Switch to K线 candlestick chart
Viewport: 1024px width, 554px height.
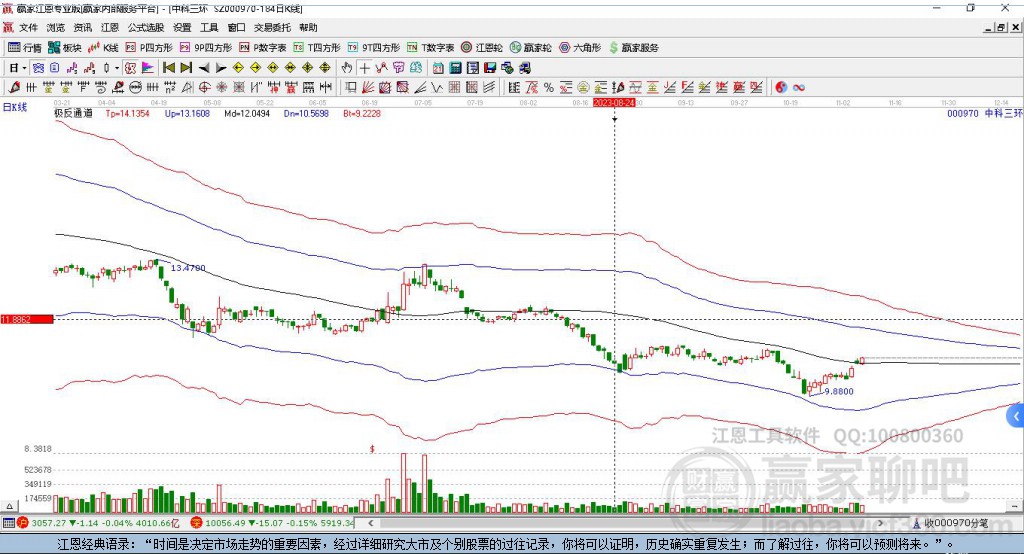103,48
